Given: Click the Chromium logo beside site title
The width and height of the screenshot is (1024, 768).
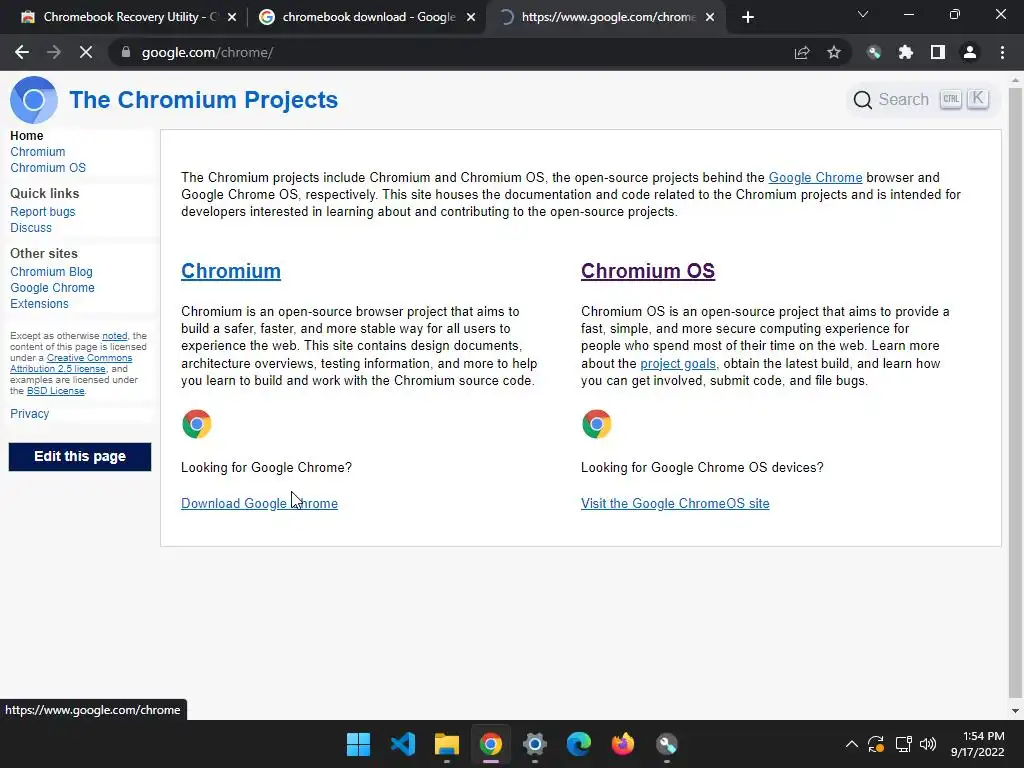Looking at the screenshot, I should (34, 100).
